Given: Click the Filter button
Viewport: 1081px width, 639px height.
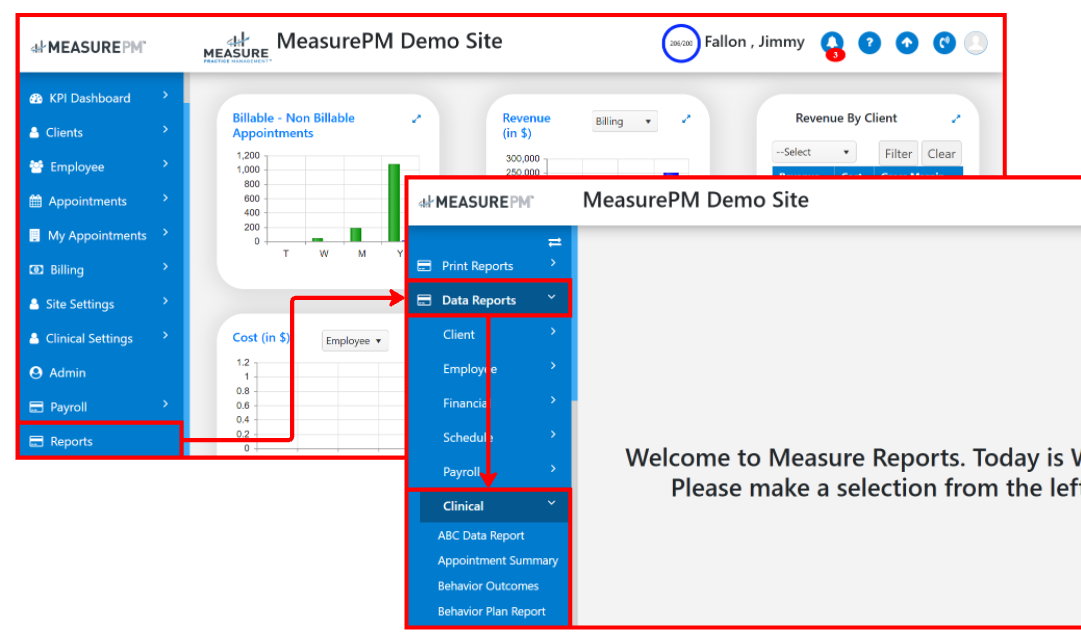Looking at the screenshot, I should tap(898, 153).
